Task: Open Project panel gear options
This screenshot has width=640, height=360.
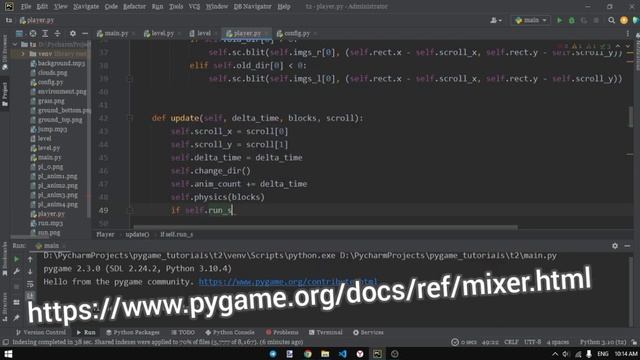Action: click(73, 33)
